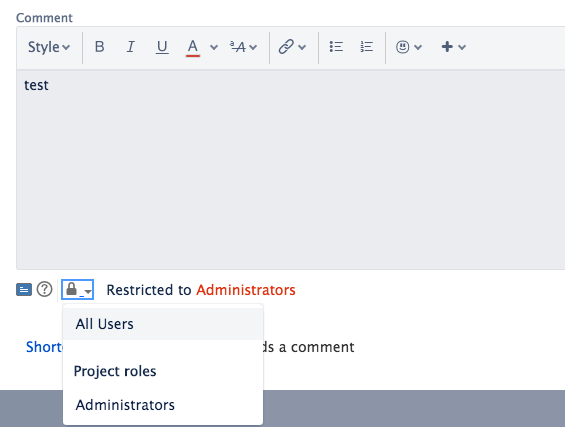Click the insert link icon
The height and width of the screenshot is (427, 565).
click(286, 47)
